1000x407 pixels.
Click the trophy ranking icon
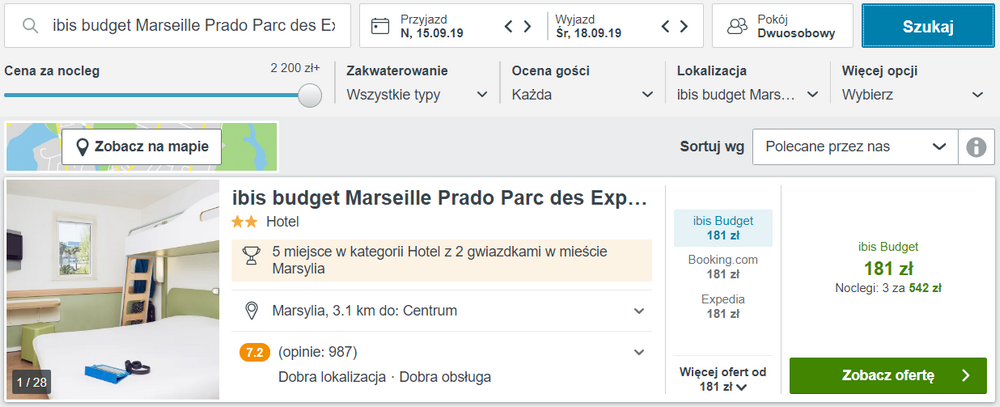[251, 256]
